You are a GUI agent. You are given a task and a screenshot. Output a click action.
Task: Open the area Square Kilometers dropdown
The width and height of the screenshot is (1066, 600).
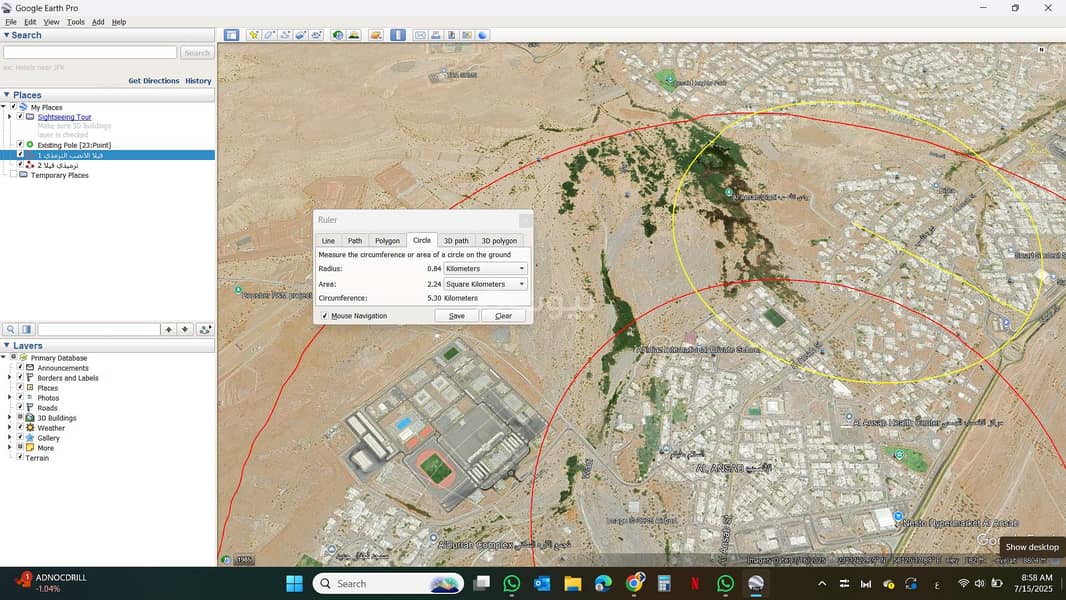point(485,284)
